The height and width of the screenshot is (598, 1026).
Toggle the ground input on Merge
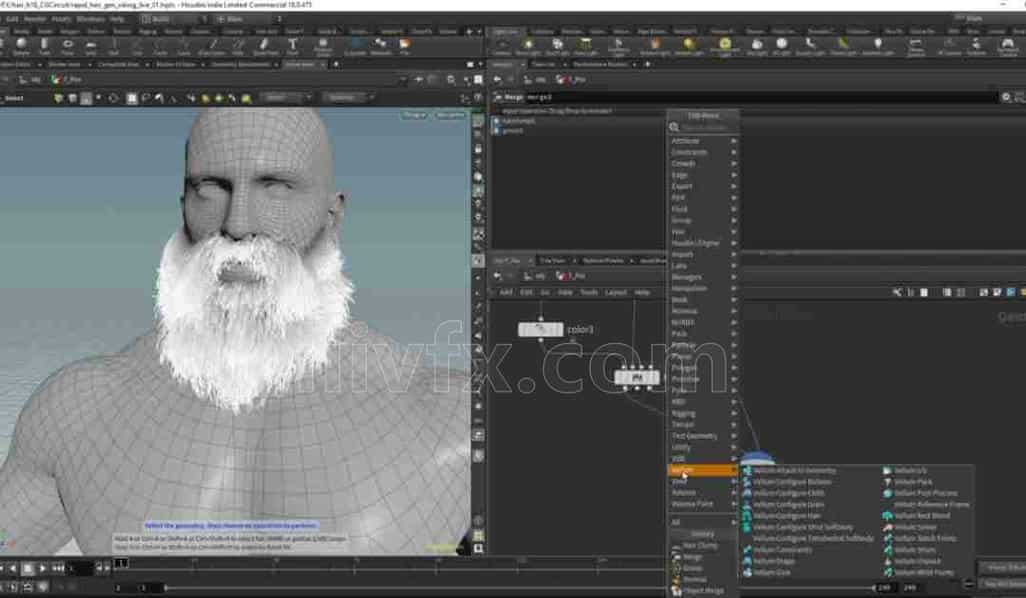point(496,130)
